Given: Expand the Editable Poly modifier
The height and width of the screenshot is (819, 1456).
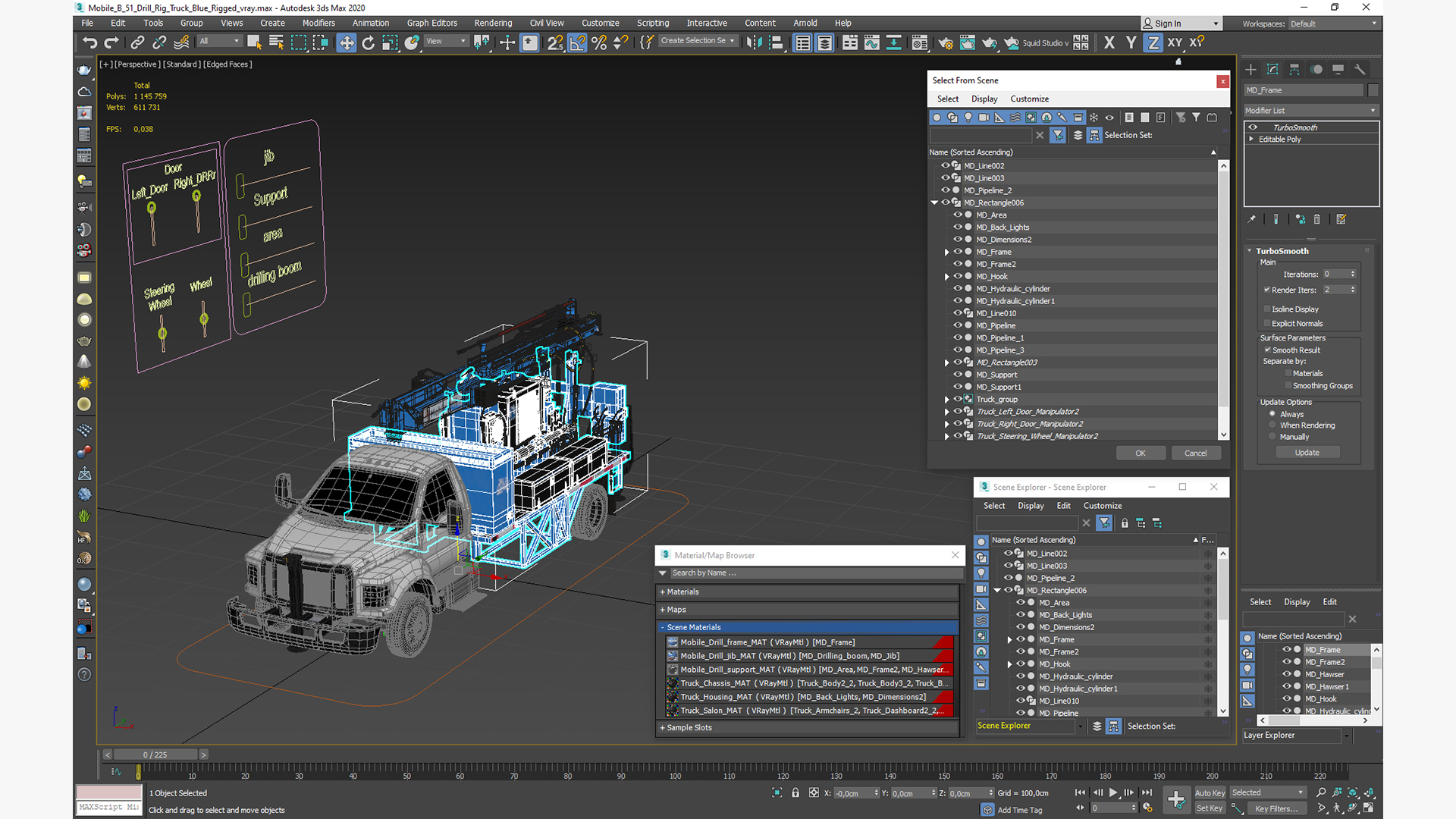Looking at the screenshot, I should 1251,140.
